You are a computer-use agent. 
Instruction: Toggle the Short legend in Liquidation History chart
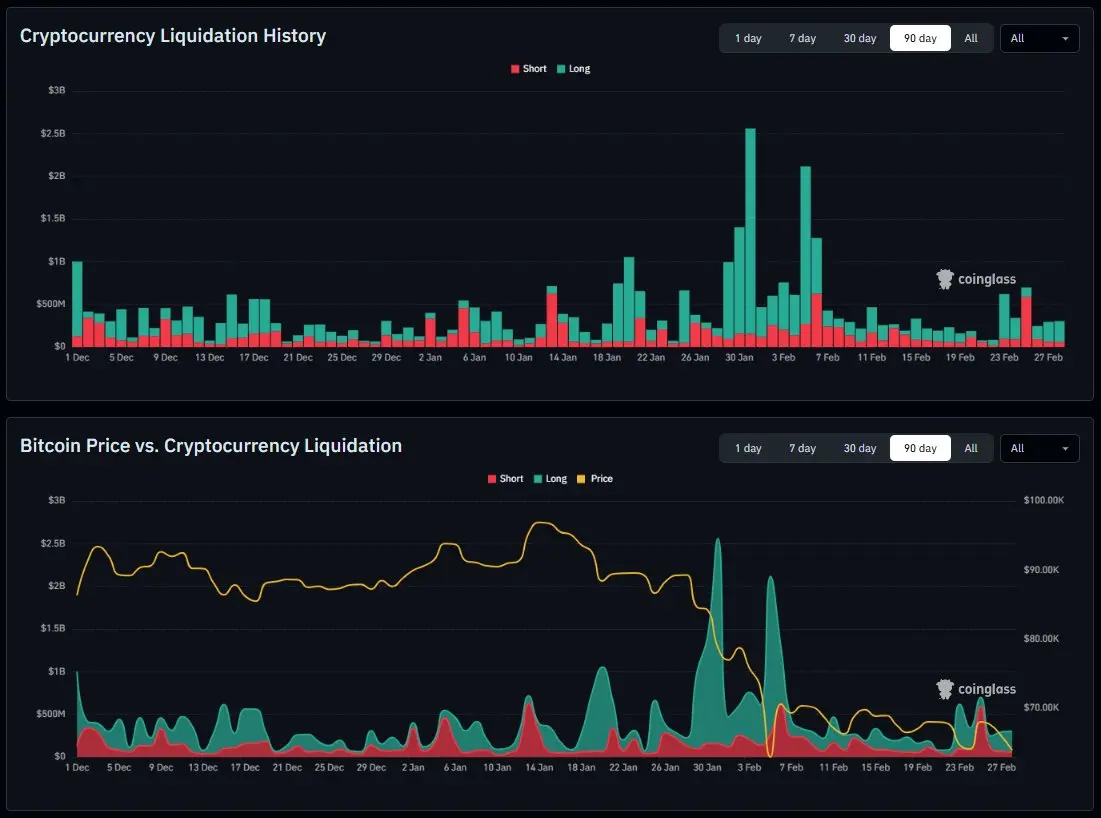click(529, 69)
